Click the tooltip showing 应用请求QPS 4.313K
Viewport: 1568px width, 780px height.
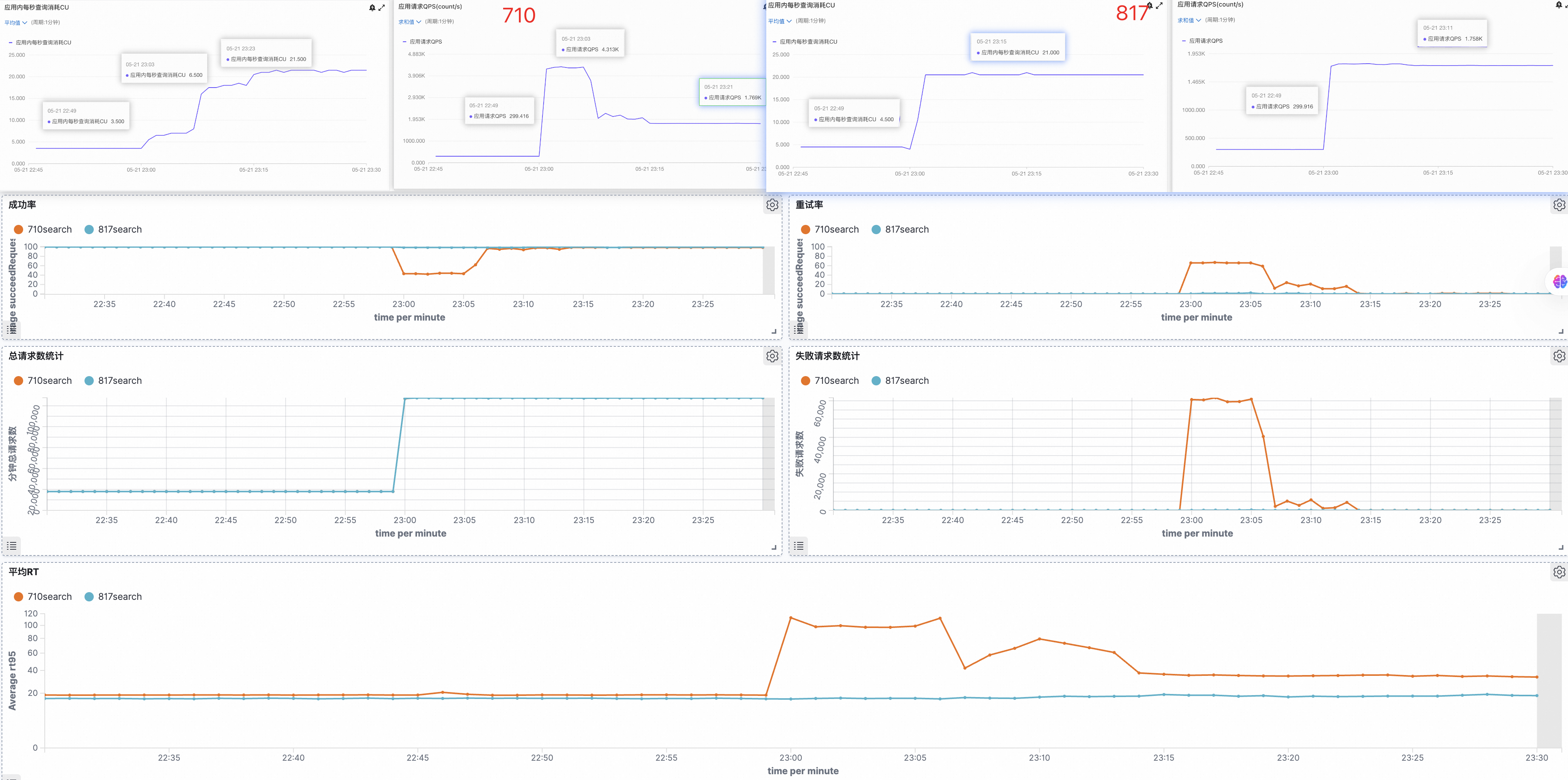(x=590, y=44)
